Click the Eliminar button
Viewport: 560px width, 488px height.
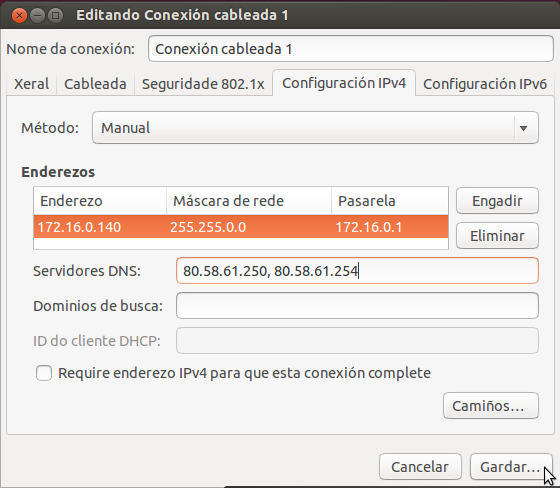pyautogui.click(x=497, y=236)
